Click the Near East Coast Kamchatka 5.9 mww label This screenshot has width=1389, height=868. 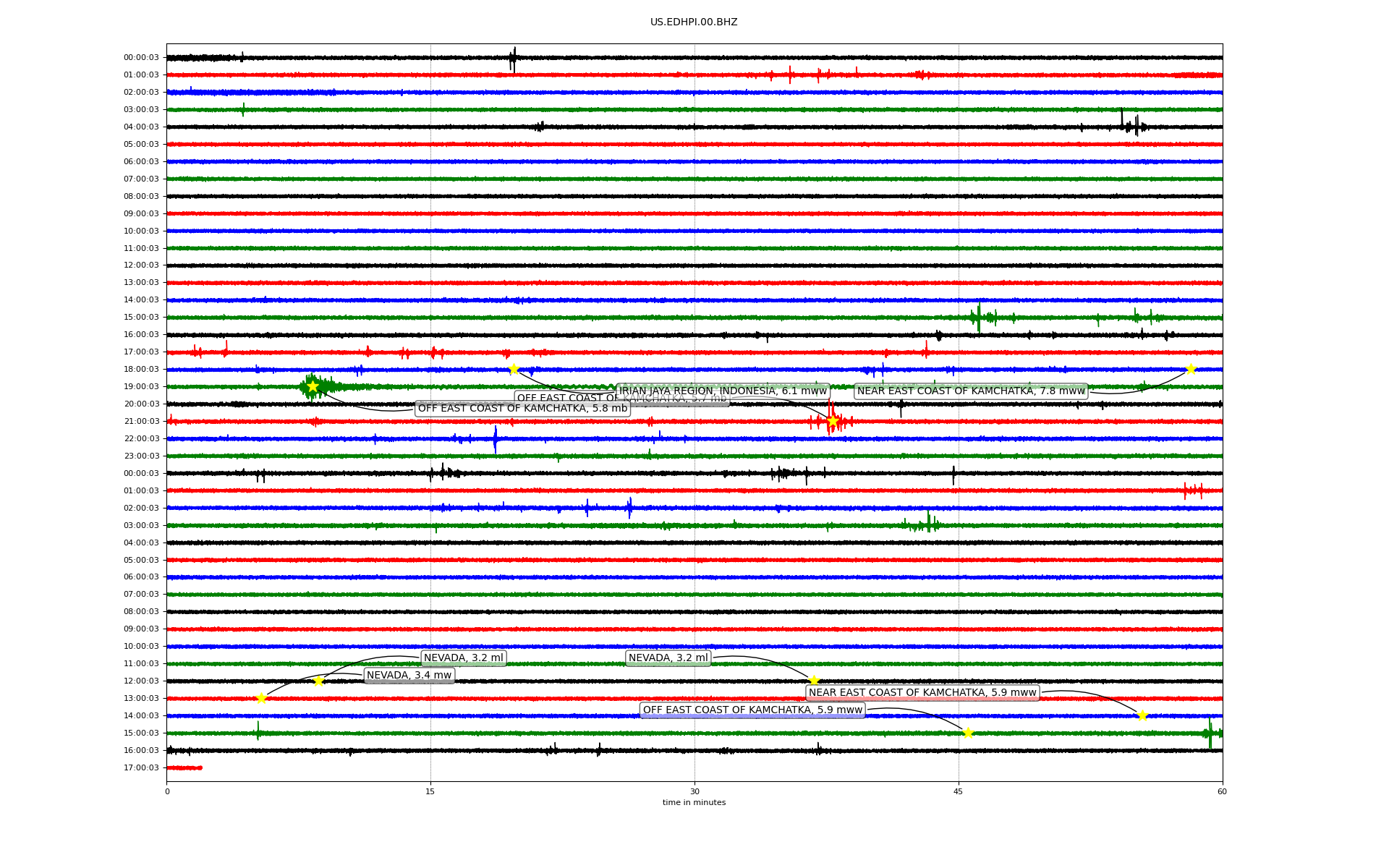tap(922, 693)
